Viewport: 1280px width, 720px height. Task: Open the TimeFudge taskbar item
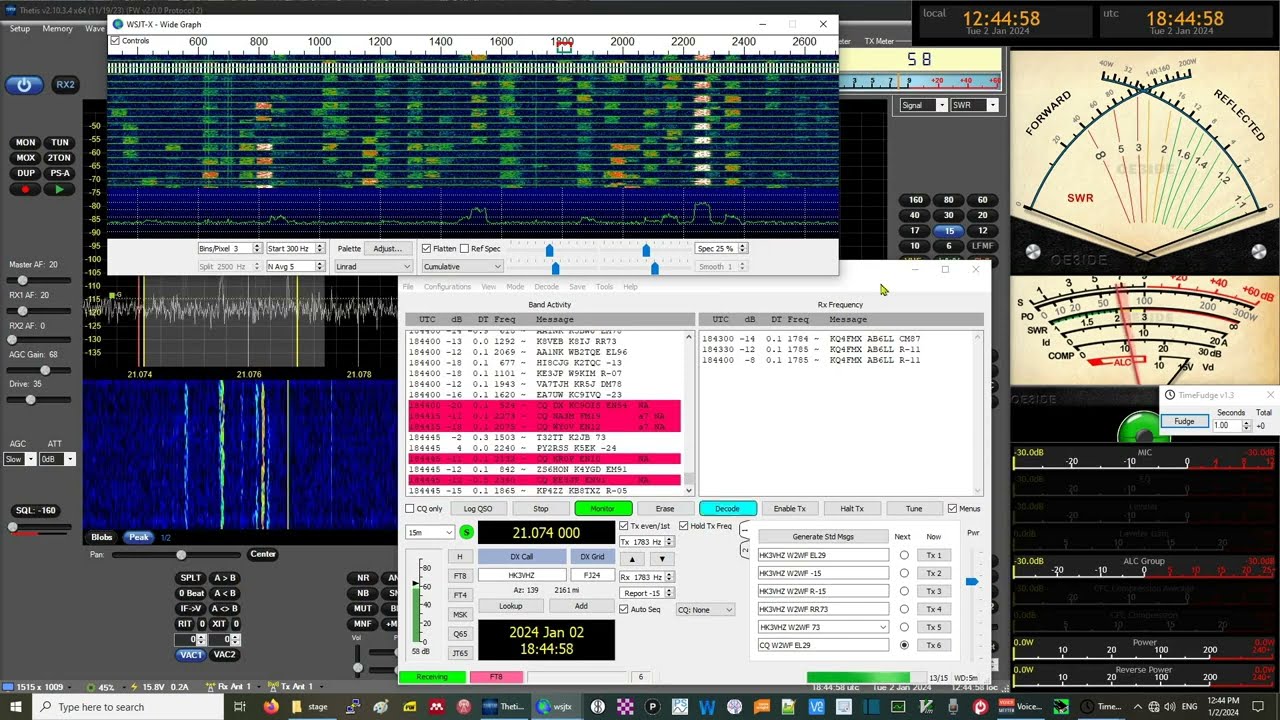click(x=1100, y=706)
